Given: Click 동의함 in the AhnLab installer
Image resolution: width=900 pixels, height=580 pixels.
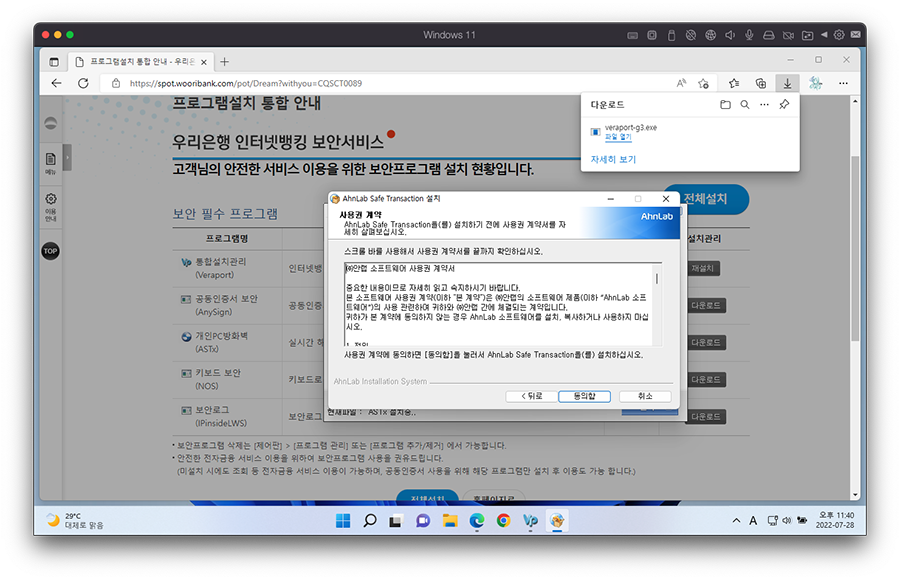Looking at the screenshot, I should coord(584,396).
